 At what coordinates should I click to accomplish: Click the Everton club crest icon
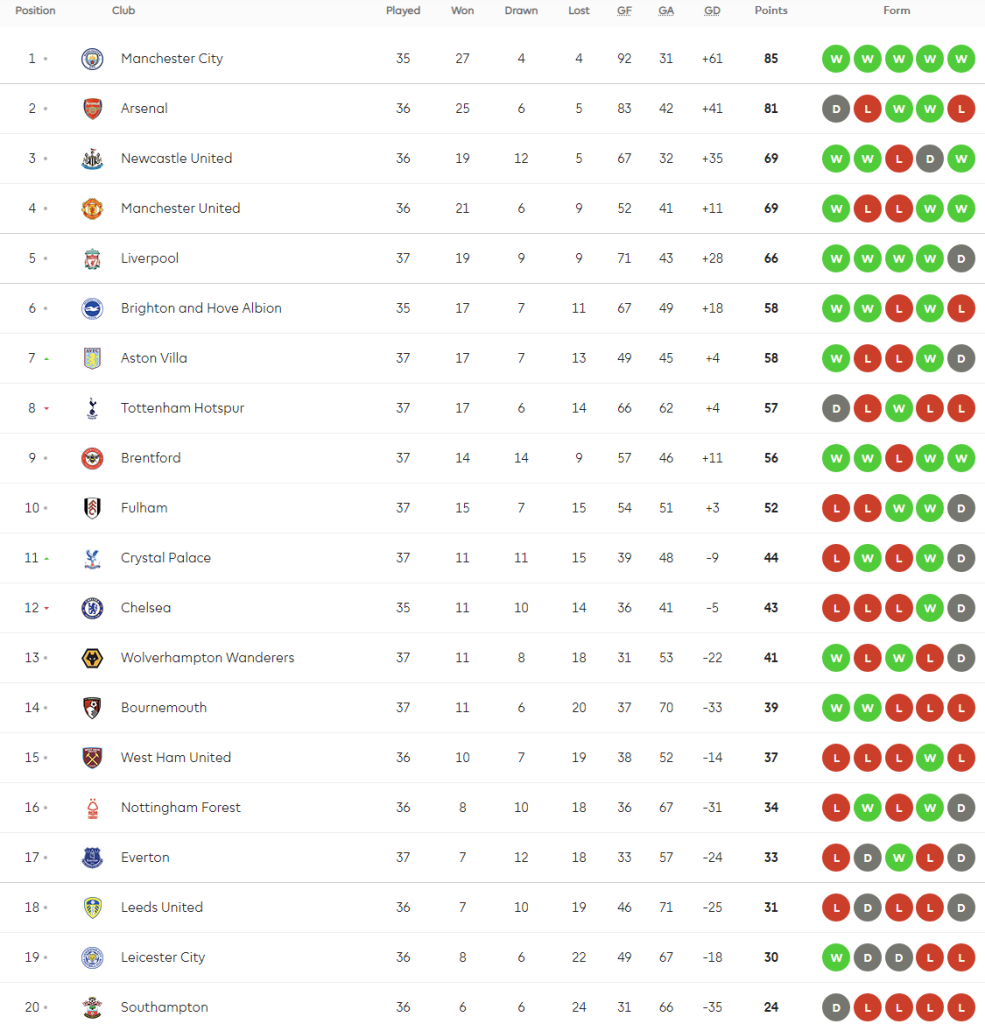click(92, 858)
